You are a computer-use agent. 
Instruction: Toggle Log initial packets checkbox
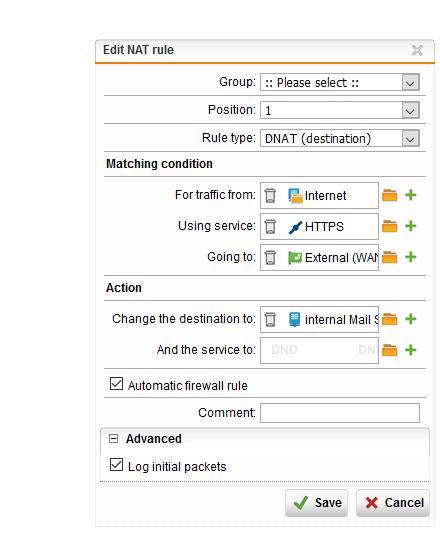click(x=116, y=465)
